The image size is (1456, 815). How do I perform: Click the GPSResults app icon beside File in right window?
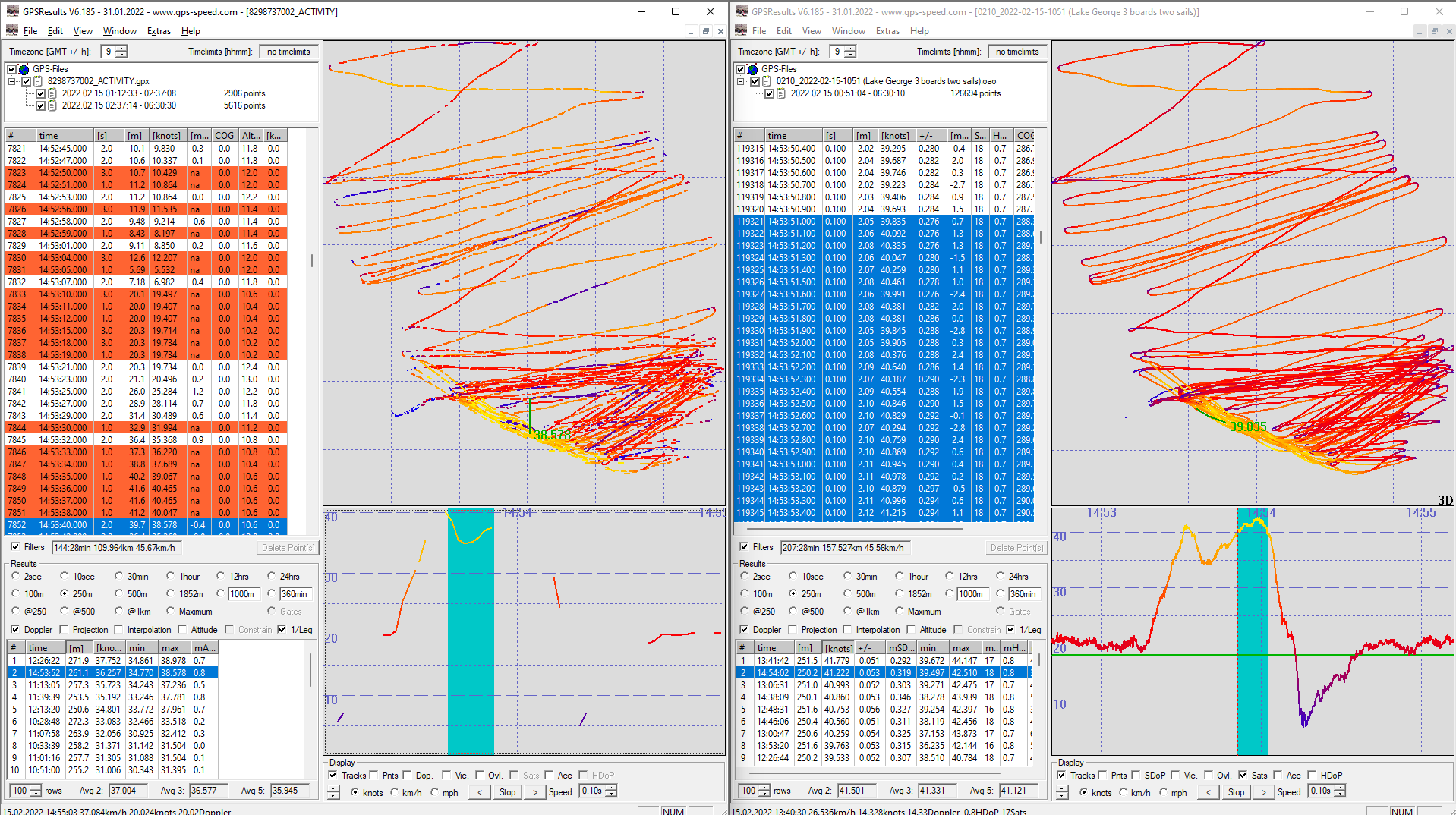point(740,31)
